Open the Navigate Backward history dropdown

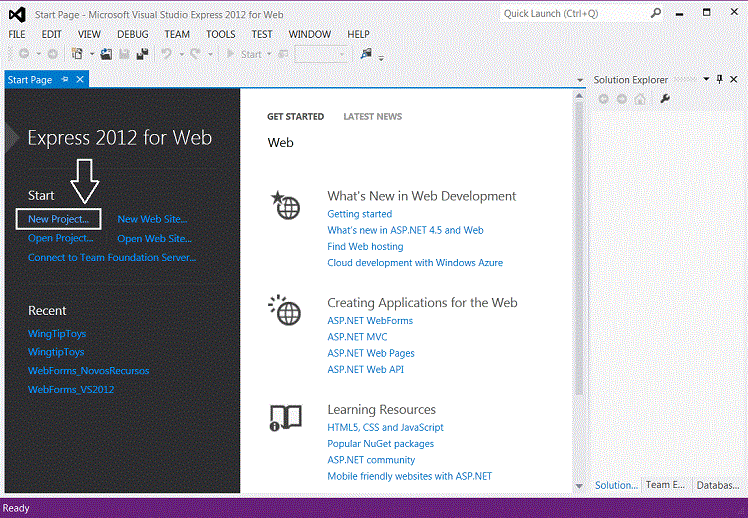[x=39, y=54]
